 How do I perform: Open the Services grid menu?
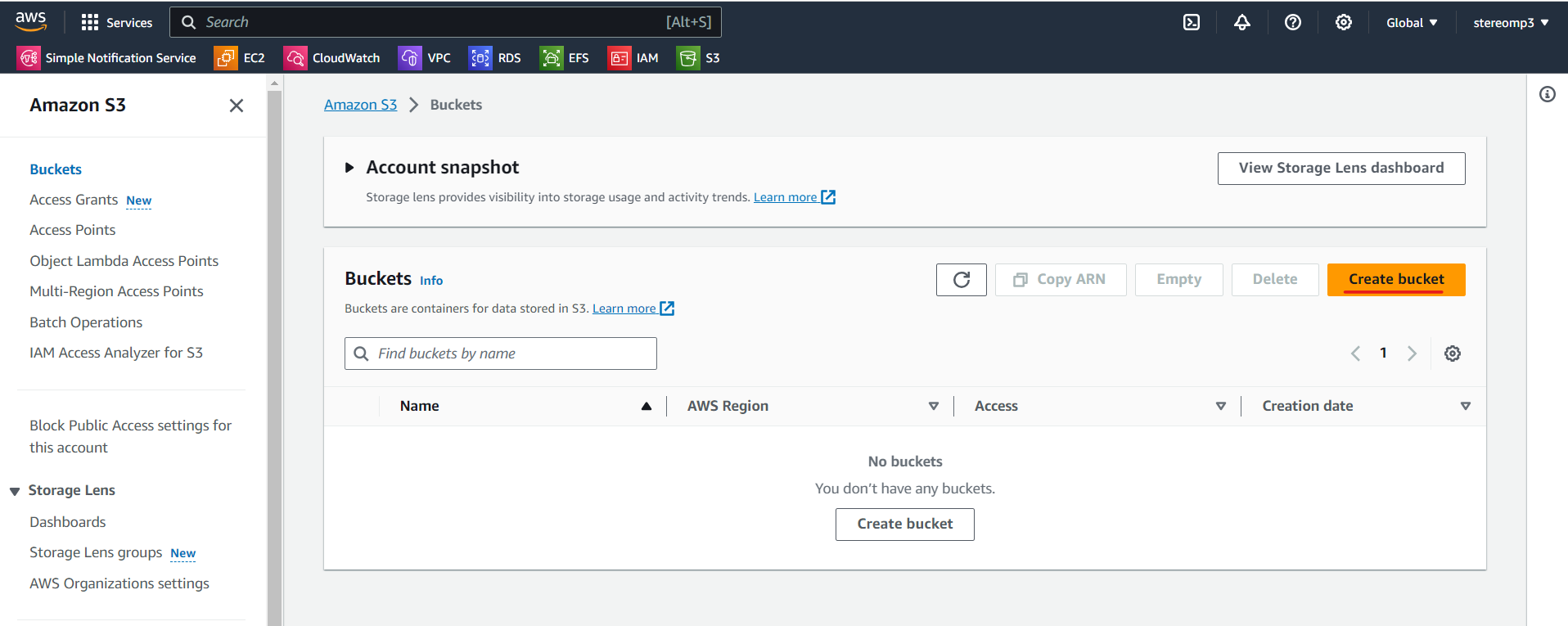117,22
